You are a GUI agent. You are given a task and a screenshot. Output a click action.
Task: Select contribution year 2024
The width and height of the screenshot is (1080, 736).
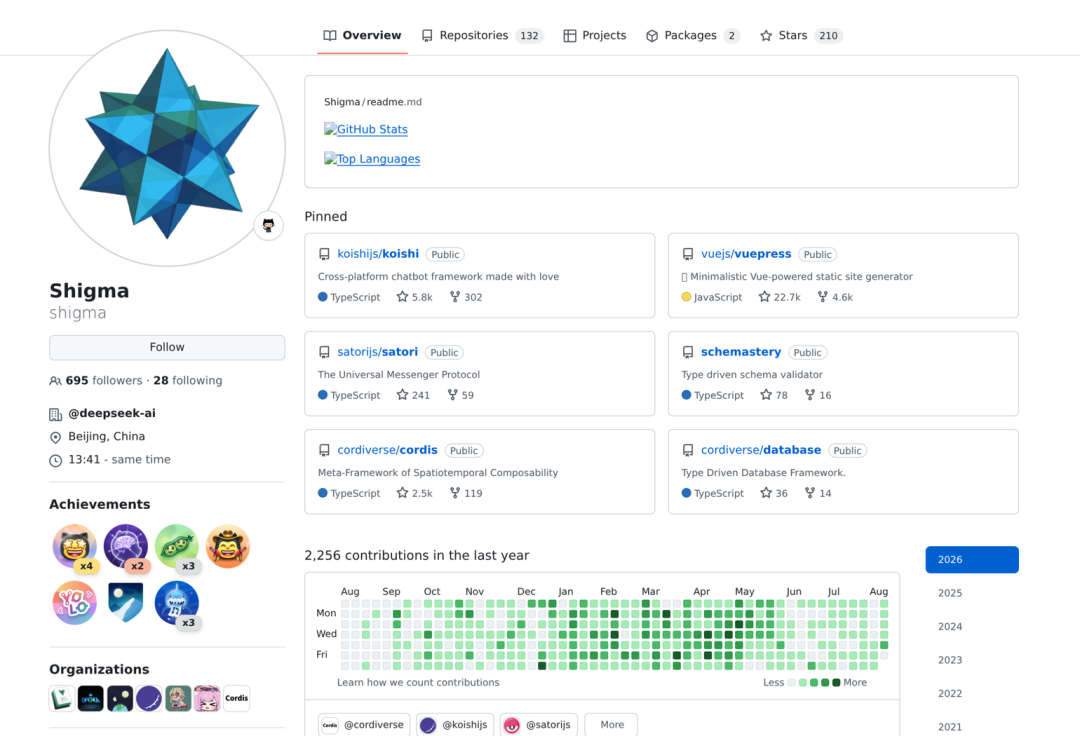(972, 627)
